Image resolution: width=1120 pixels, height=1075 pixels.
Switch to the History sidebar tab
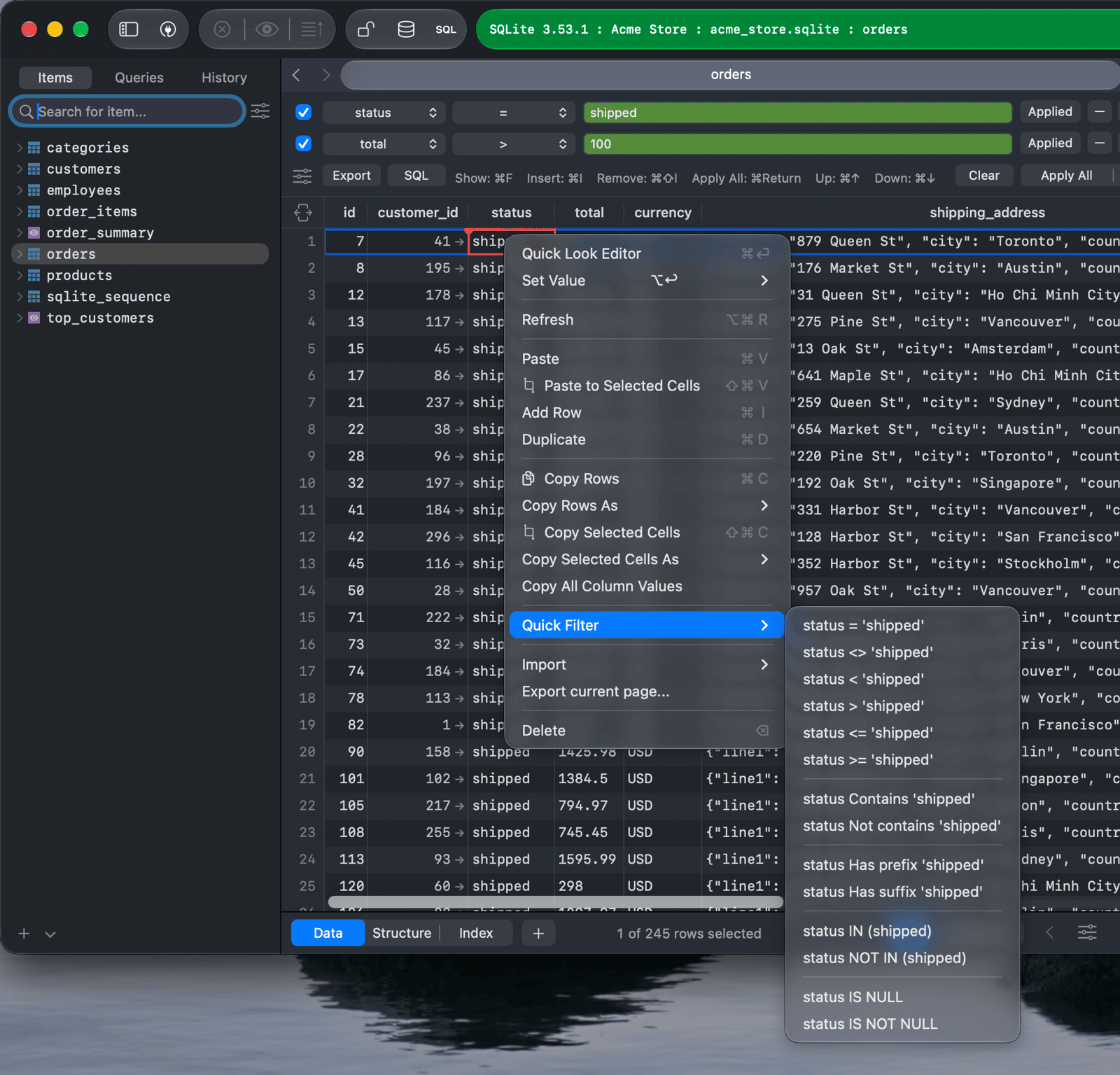tap(224, 78)
